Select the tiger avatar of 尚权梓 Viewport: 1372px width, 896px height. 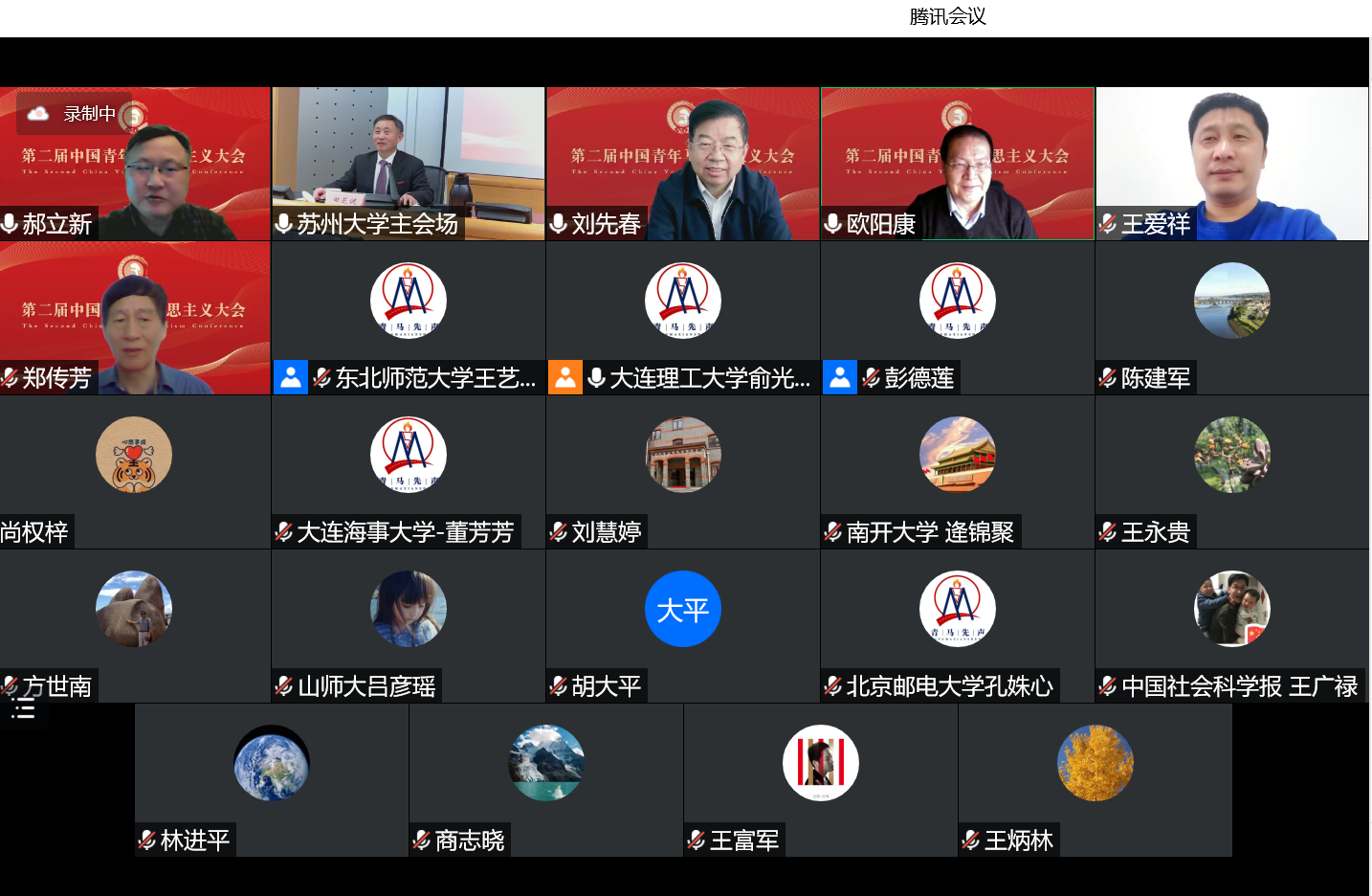tap(134, 455)
